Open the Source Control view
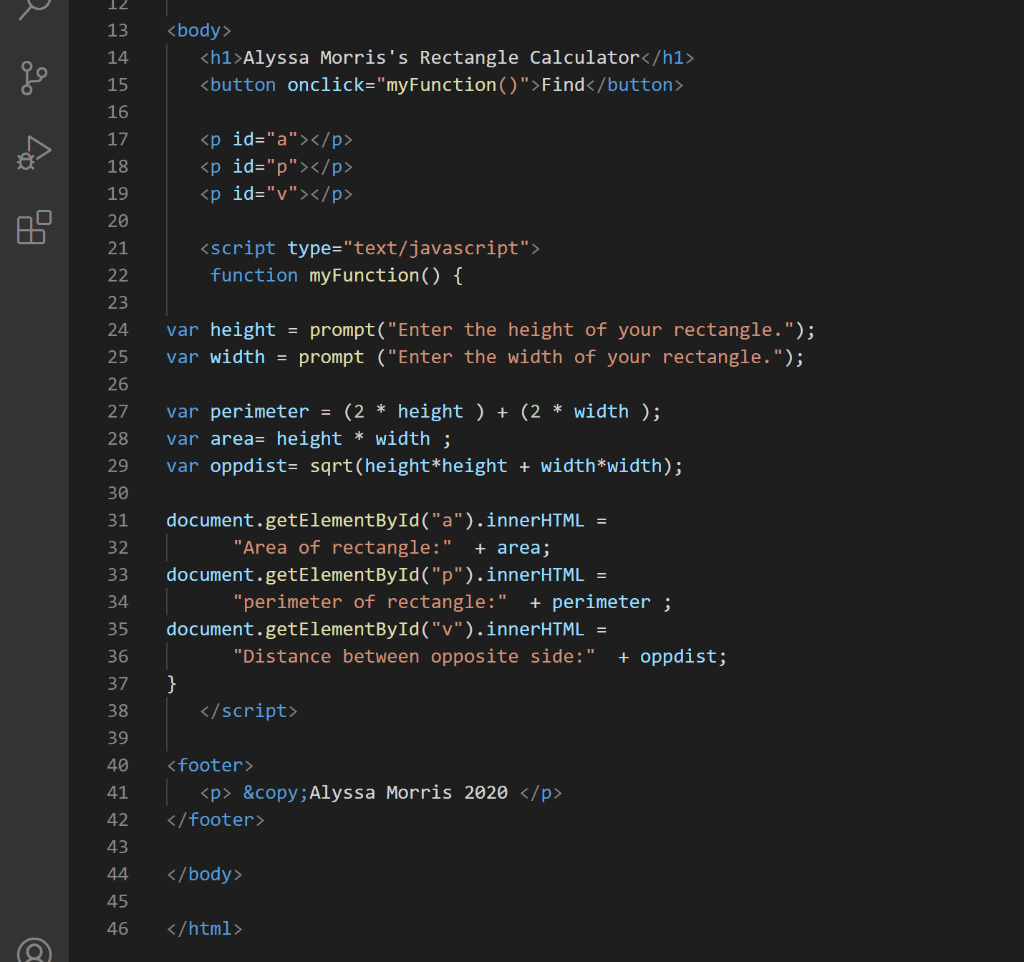Screen dimensions: 1024x962 coord(34,78)
